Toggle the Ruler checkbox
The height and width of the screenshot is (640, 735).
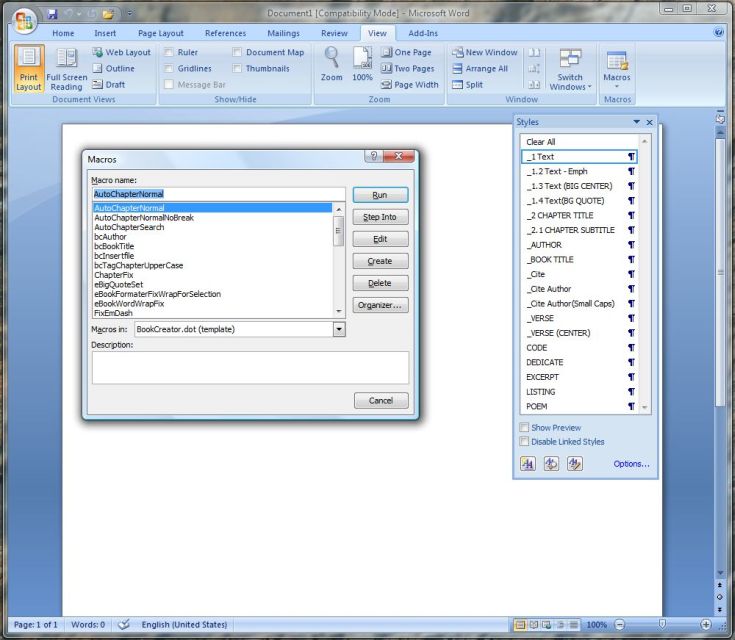[x=169, y=53]
